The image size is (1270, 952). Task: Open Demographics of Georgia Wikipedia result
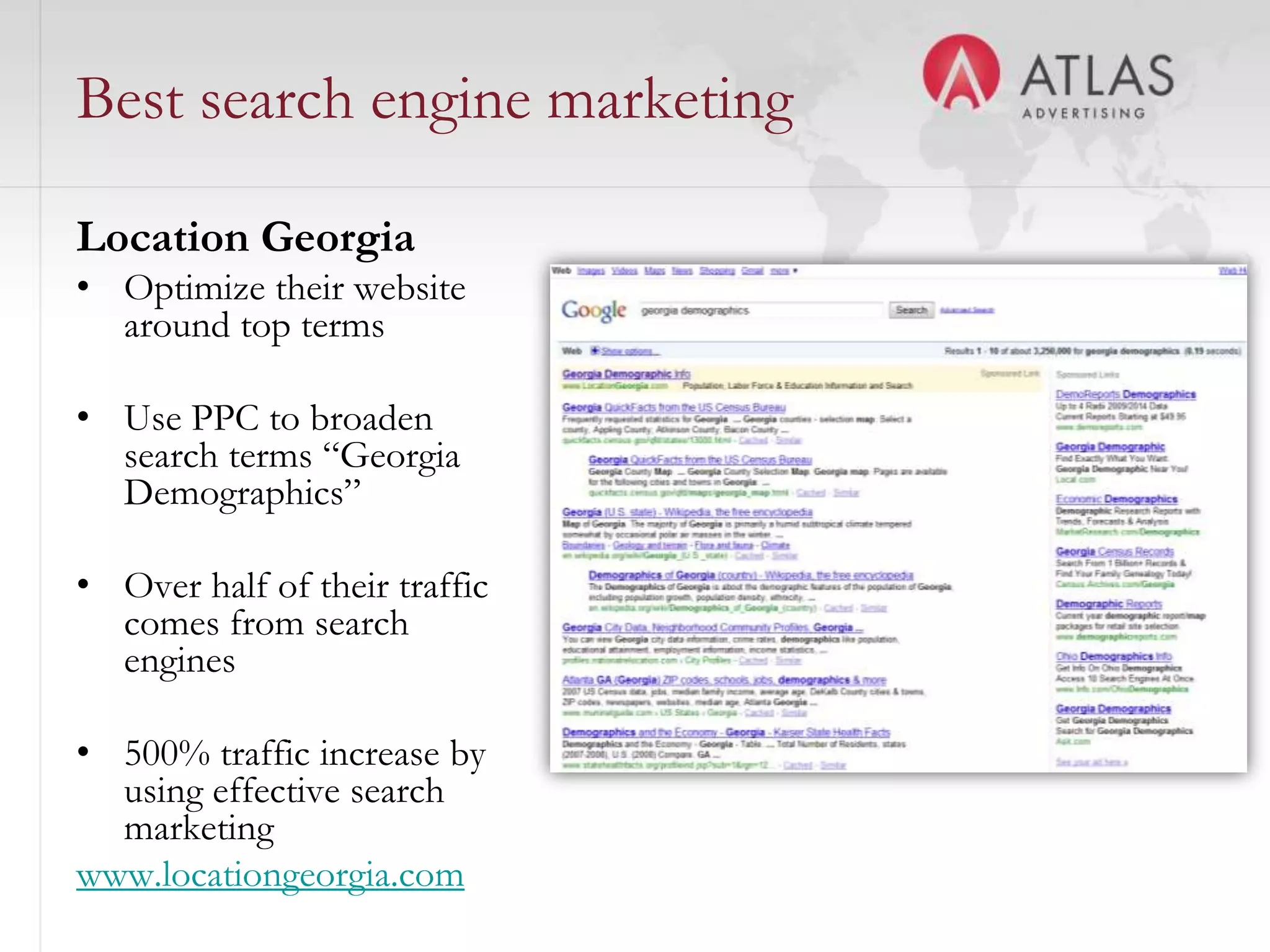click(750, 575)
